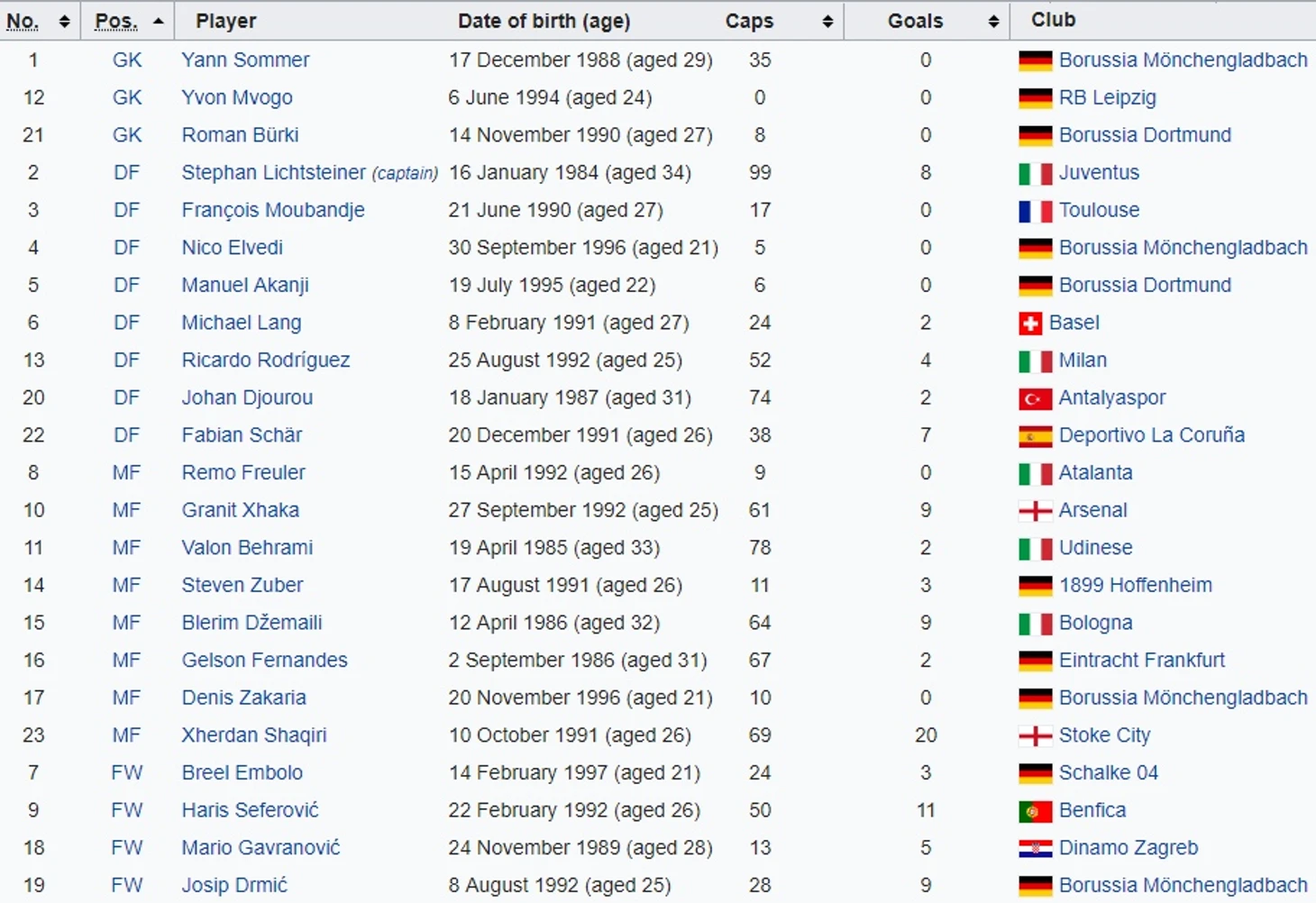Open Granit Xhaka's player link
The width and height of the screenshot is (1316, 903).
click(x=241, y=510)
